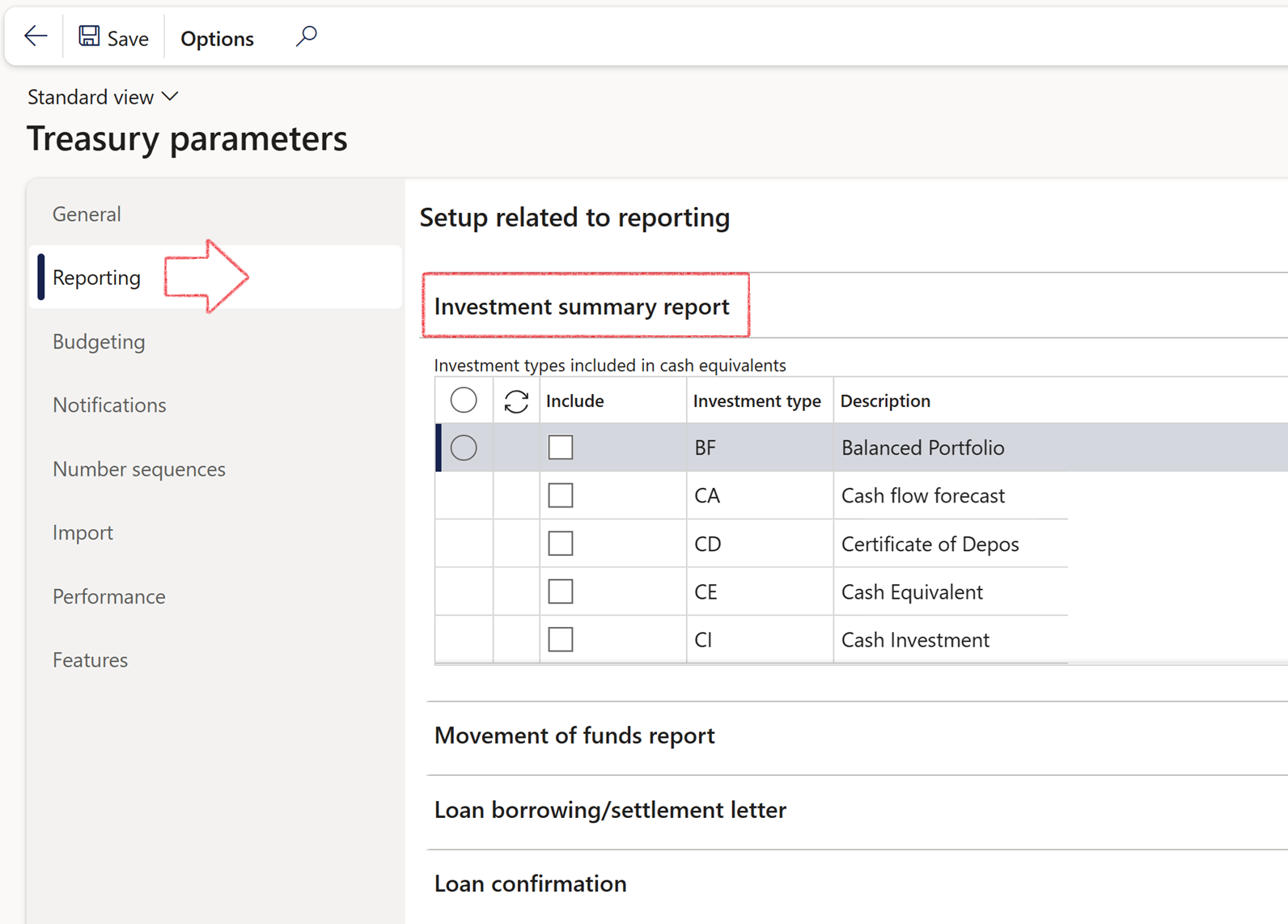Collapse Investment summary report section
Viewport: 1288px width, 924px height.
point(582,307)
